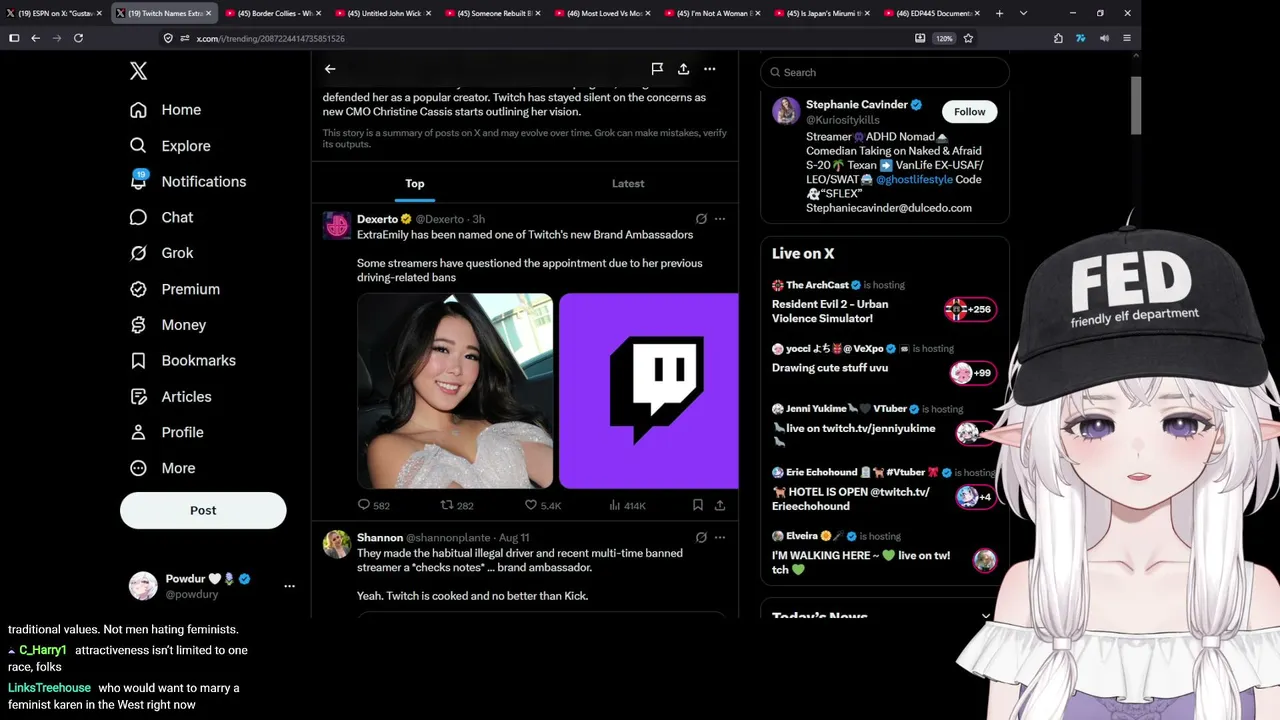Image resolution: width=1280 pixels, height=720 pixels.
Task: Open a new browser tab
Action: tap(999, 13)
